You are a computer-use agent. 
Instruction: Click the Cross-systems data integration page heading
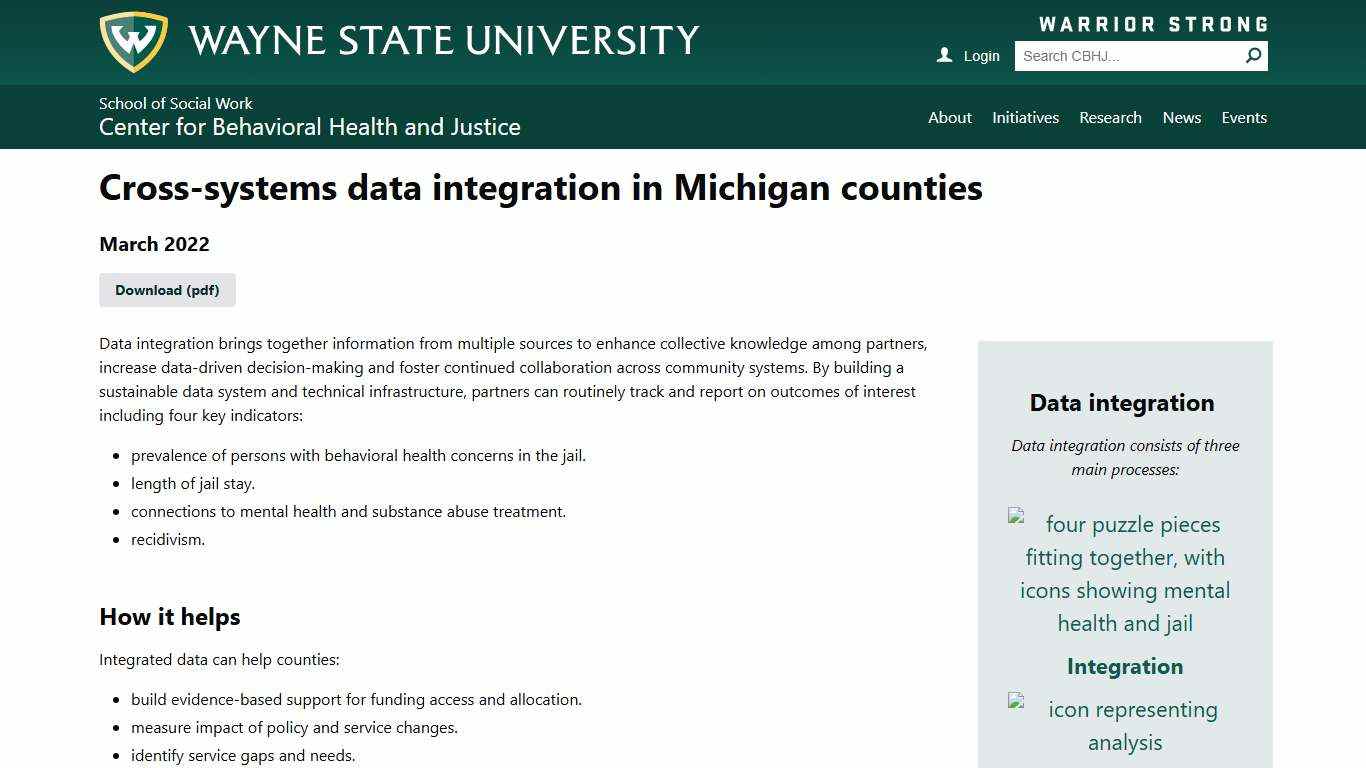point(540,188)
